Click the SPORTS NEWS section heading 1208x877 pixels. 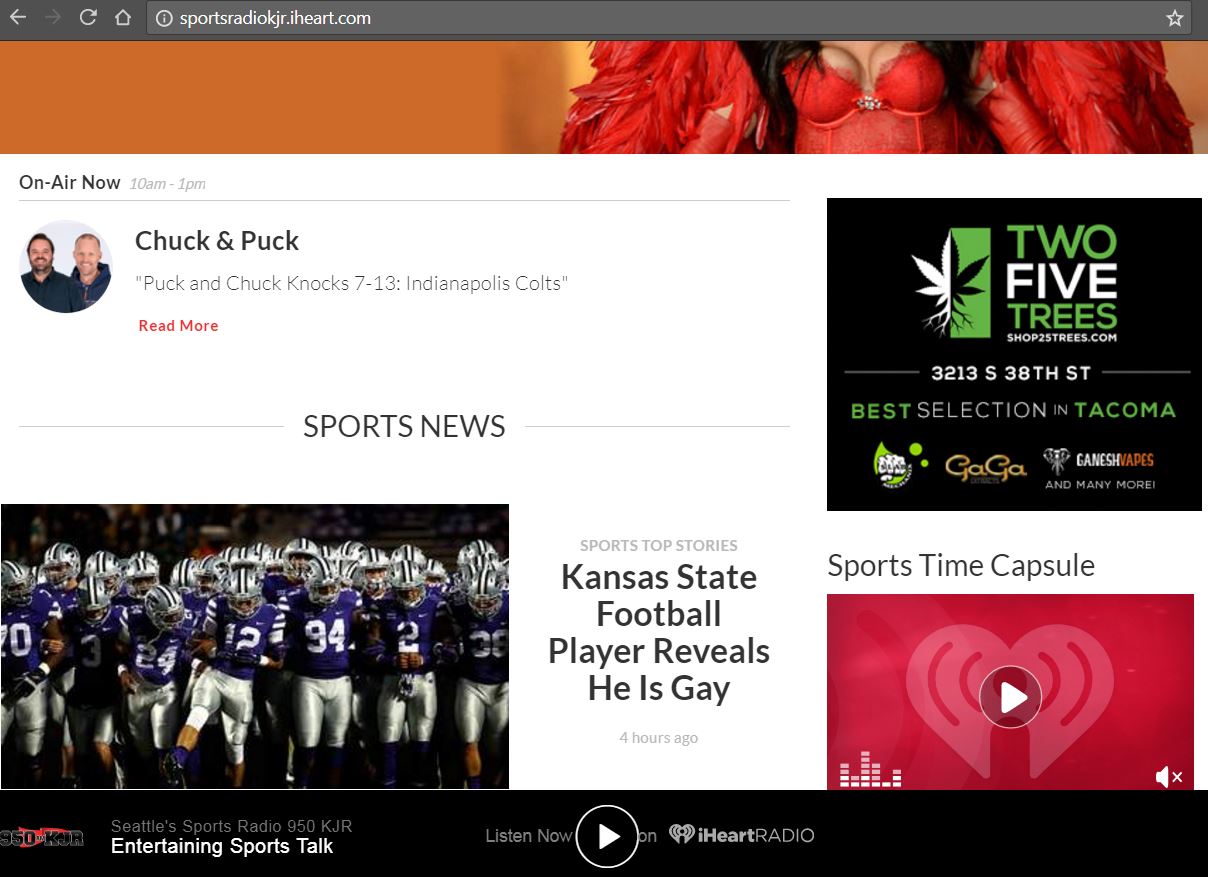(x=404, y=426)
